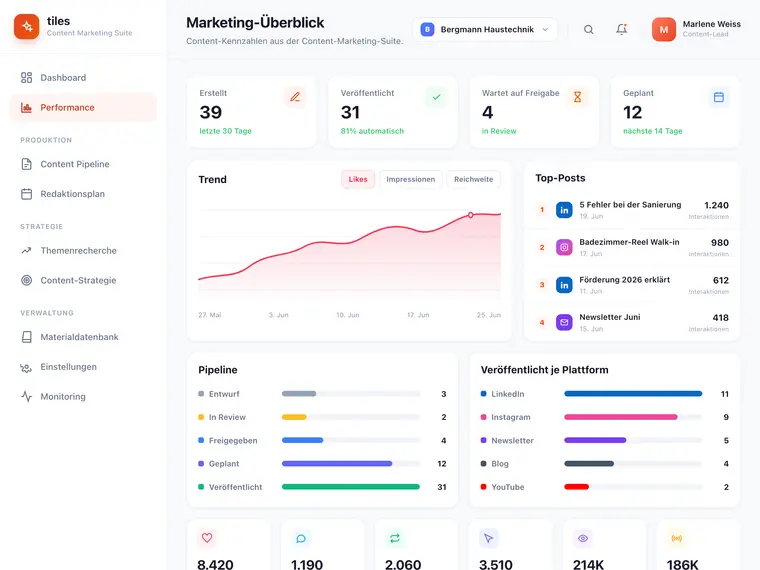This screenshot has height=570, width=760.
Task: Click the checkmark icon on Veröffentlicht card
Action: pos(436,97)
